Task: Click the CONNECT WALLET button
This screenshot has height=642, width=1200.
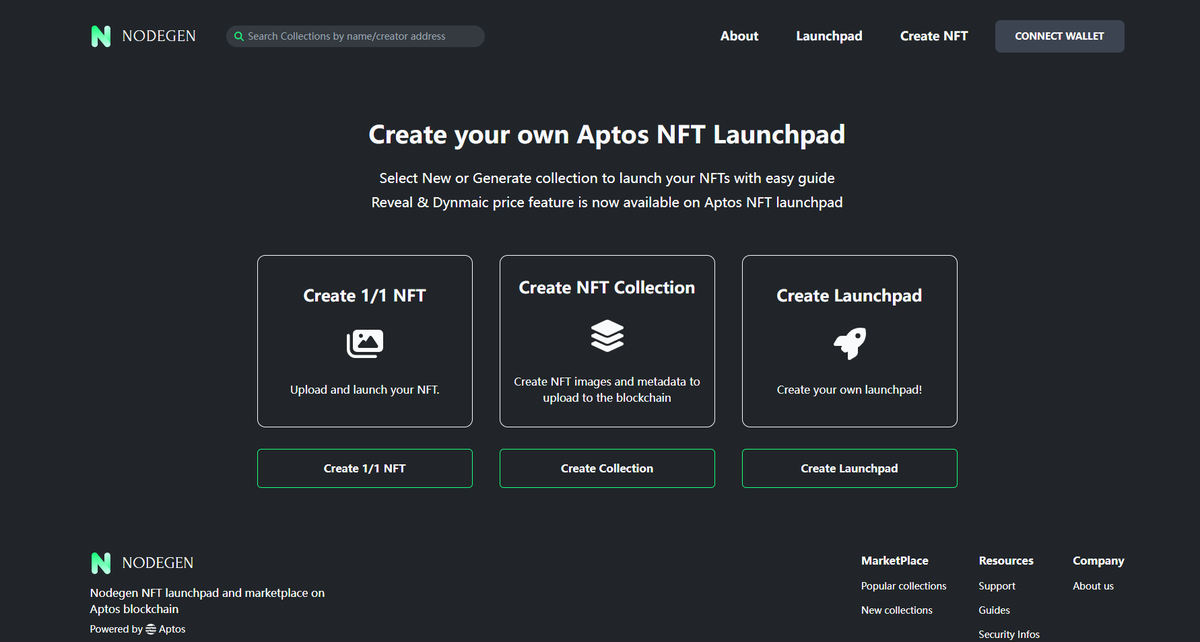Action: coord(1060,36)
